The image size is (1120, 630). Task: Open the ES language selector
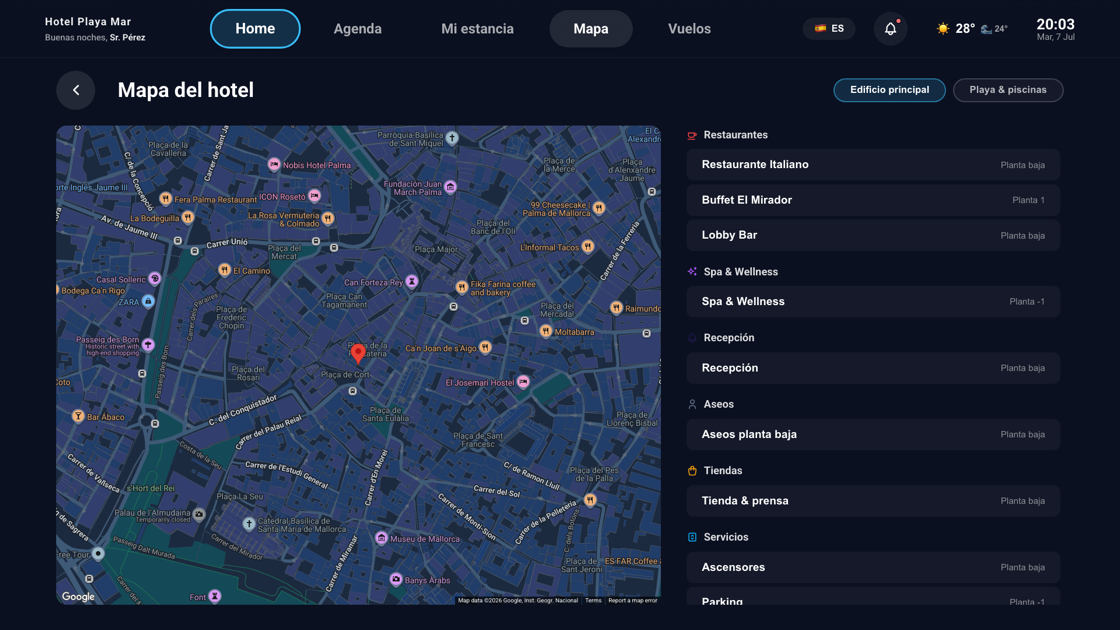coord(829,29)
